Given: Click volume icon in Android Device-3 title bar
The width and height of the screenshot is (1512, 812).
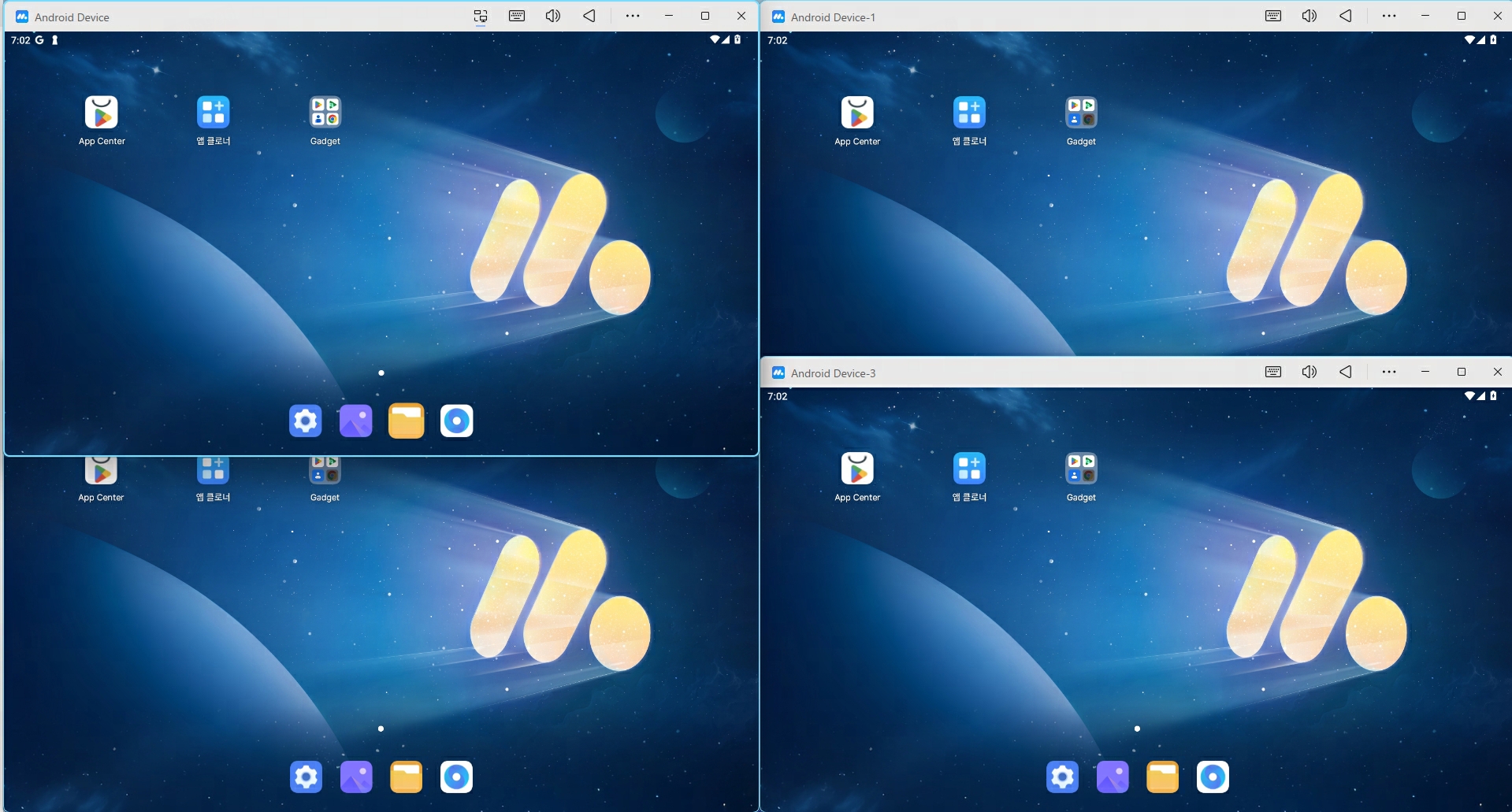Looking at the screenshot, I should pyautogui.click(x=1310, y=372).
